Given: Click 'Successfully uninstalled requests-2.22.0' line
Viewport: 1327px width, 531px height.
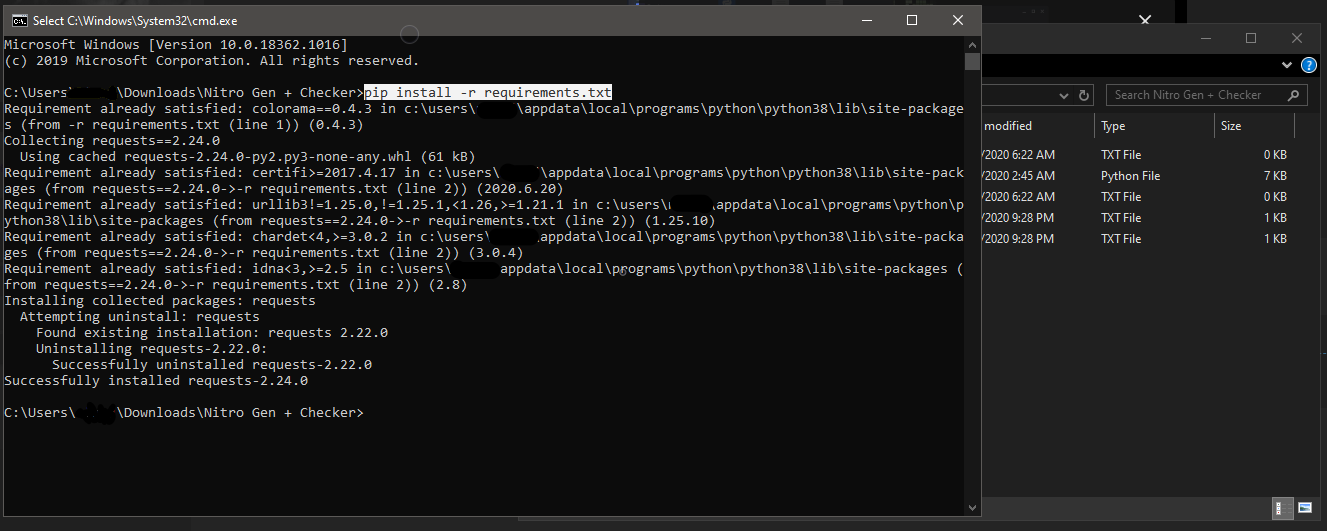Looking at the screenshot, I should coord(212,364).
